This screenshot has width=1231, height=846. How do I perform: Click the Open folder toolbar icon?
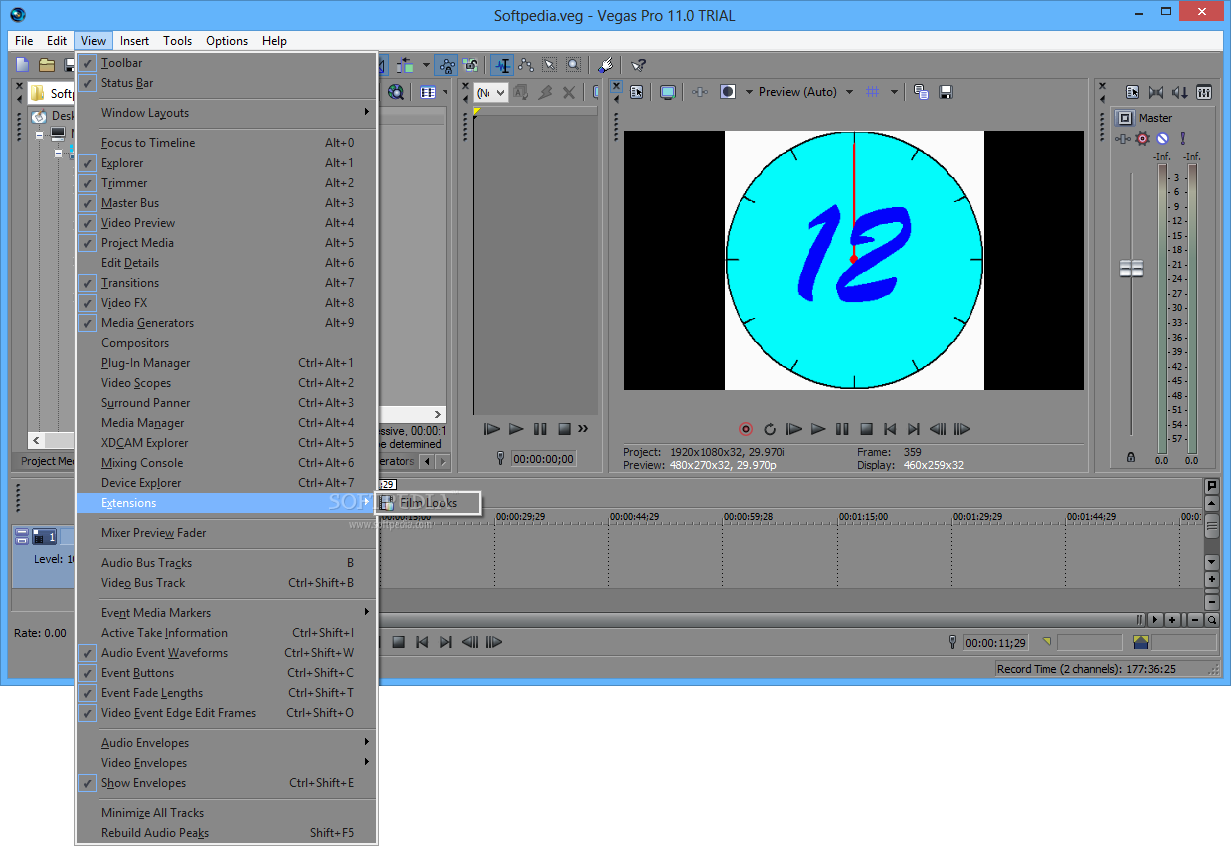(47, 65)
